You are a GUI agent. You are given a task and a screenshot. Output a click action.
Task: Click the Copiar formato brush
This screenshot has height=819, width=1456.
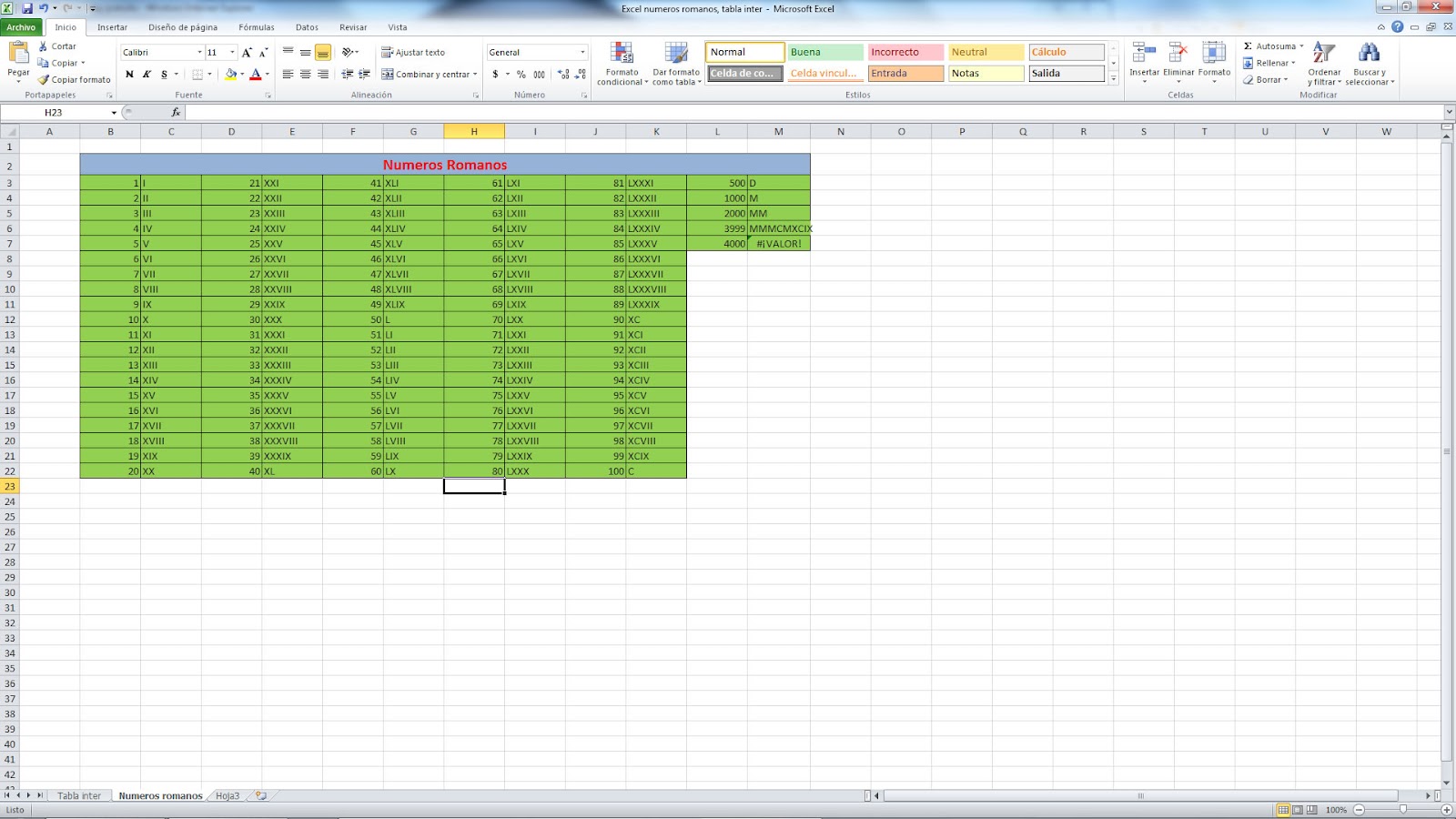pyautogui.click(x=43, y=79)
